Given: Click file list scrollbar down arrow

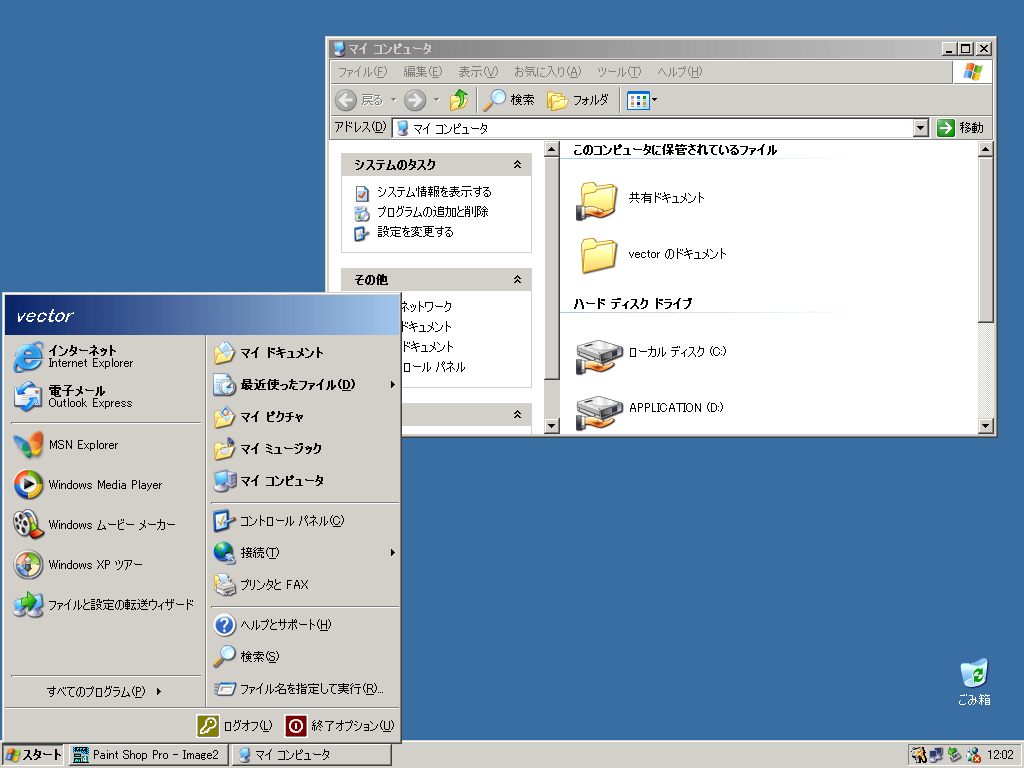Looking at the screenshot, I should 985,426.
